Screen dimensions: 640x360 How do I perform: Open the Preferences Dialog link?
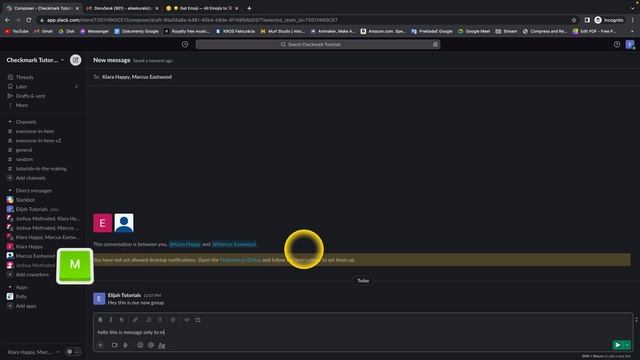tap(240, 260)
